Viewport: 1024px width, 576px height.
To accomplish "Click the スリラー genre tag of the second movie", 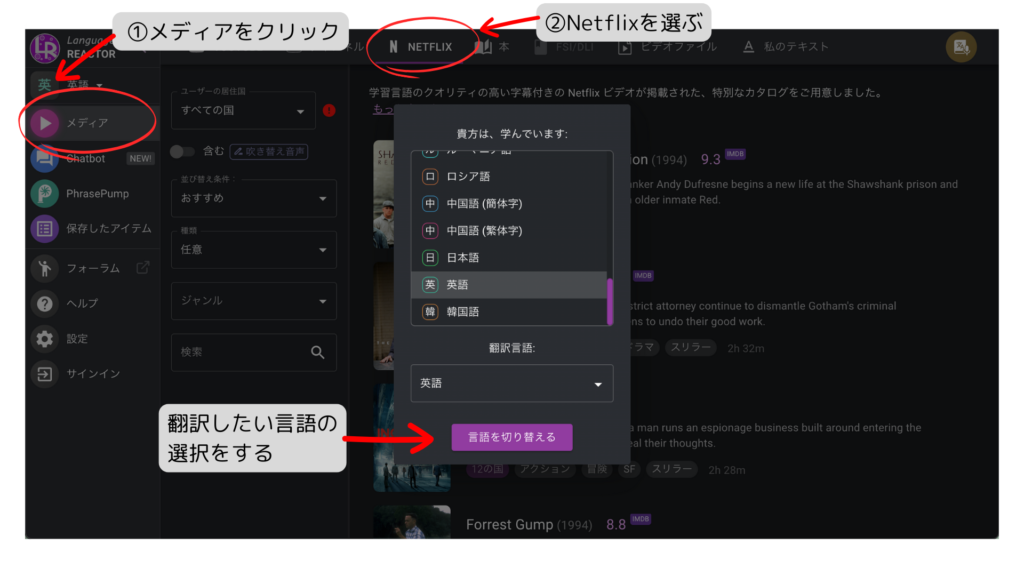I will click(x=690, y=348).
